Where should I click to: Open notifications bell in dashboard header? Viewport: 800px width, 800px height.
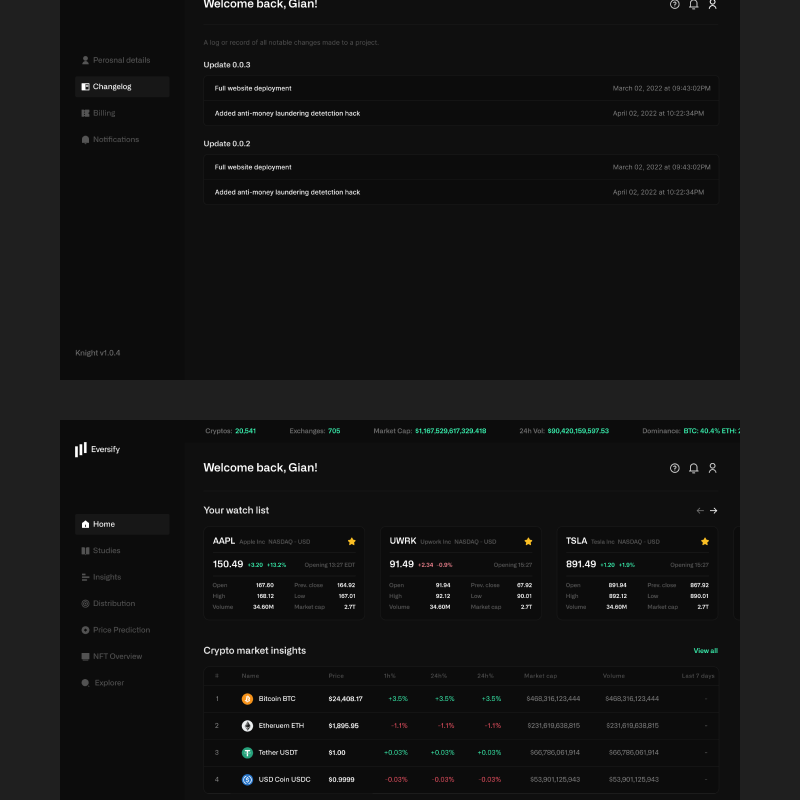(x=693, y=468)
